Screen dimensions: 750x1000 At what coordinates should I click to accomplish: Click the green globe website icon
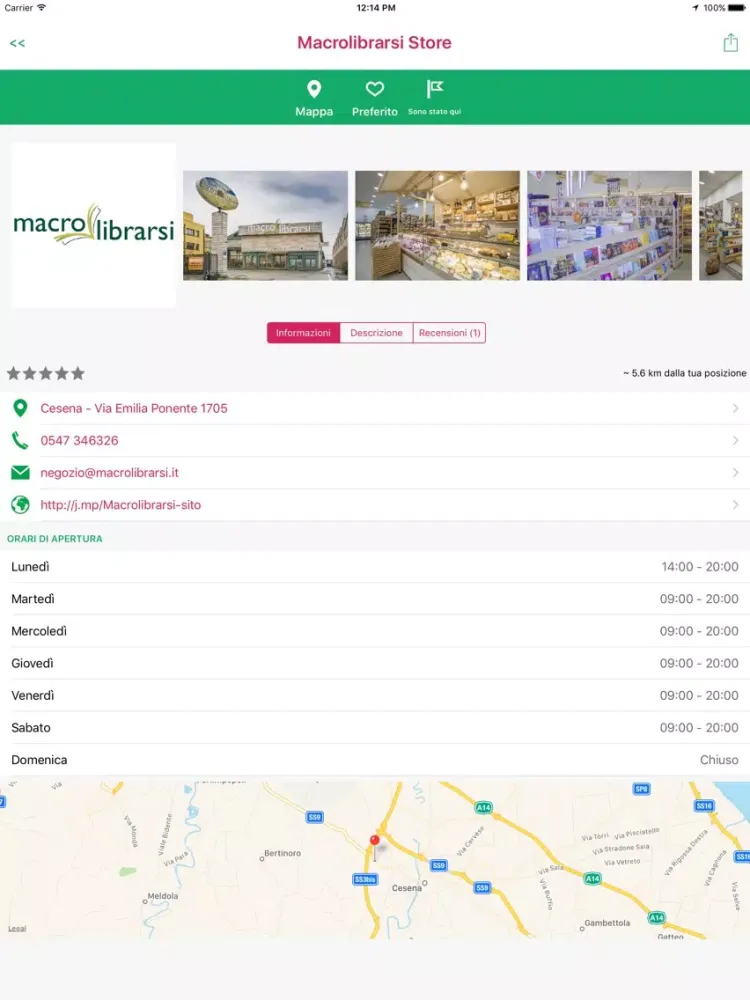pyautogui.click(x=20, y=505)
